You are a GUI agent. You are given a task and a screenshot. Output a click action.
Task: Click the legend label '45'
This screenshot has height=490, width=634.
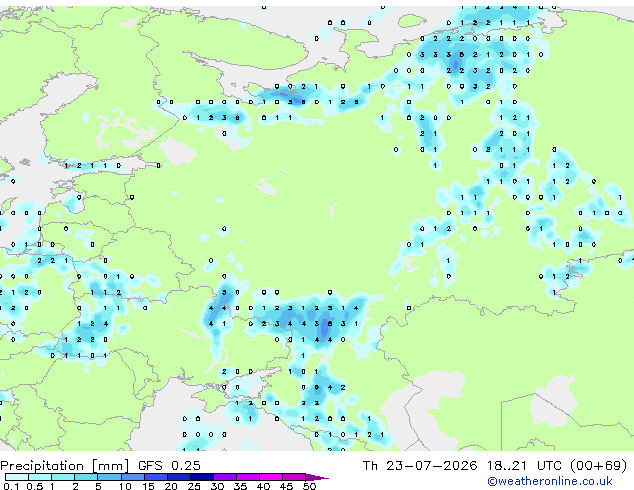point(287,486)
